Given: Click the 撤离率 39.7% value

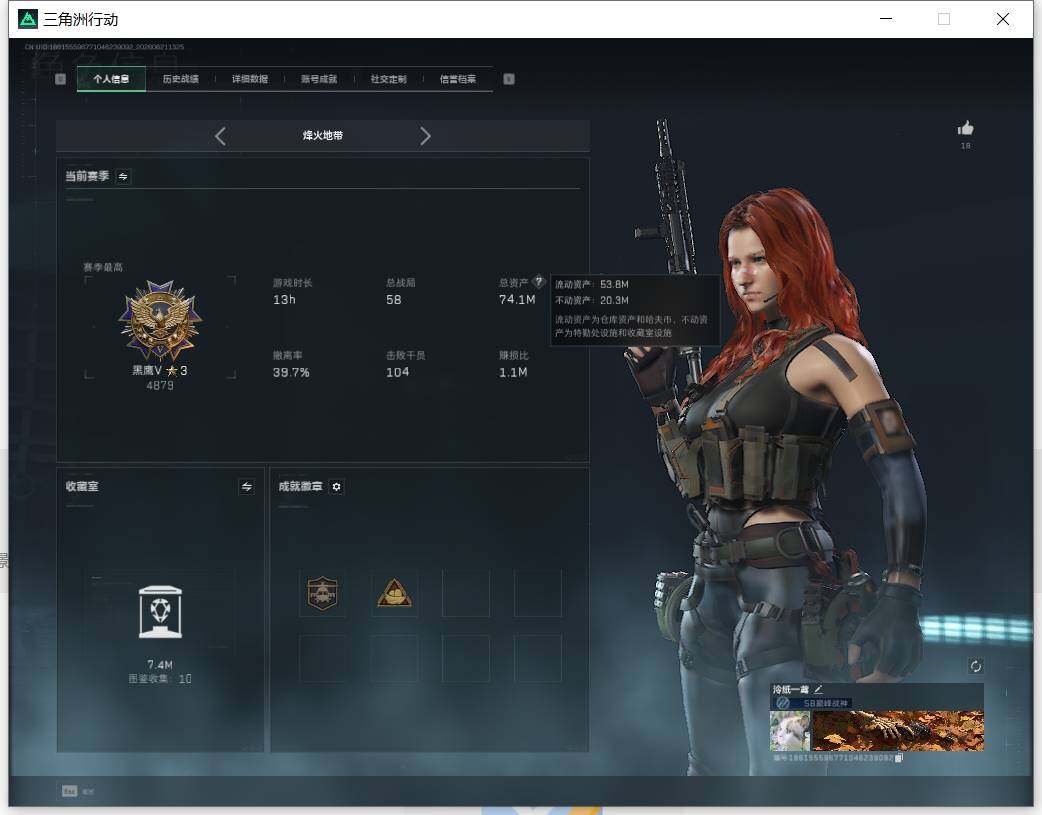Looking at the screenshot, I should [291, 372].
